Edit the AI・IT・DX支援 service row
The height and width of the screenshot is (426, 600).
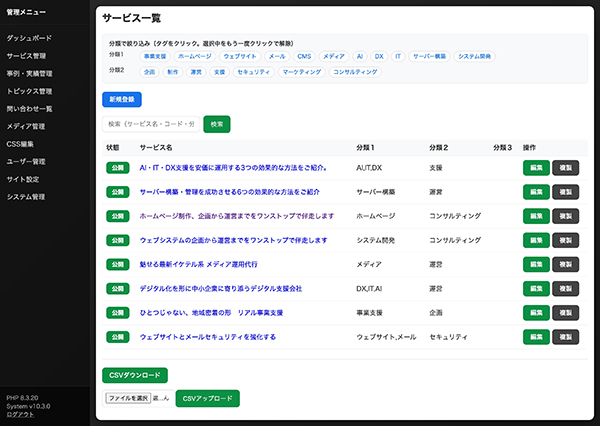coord(536,168)
